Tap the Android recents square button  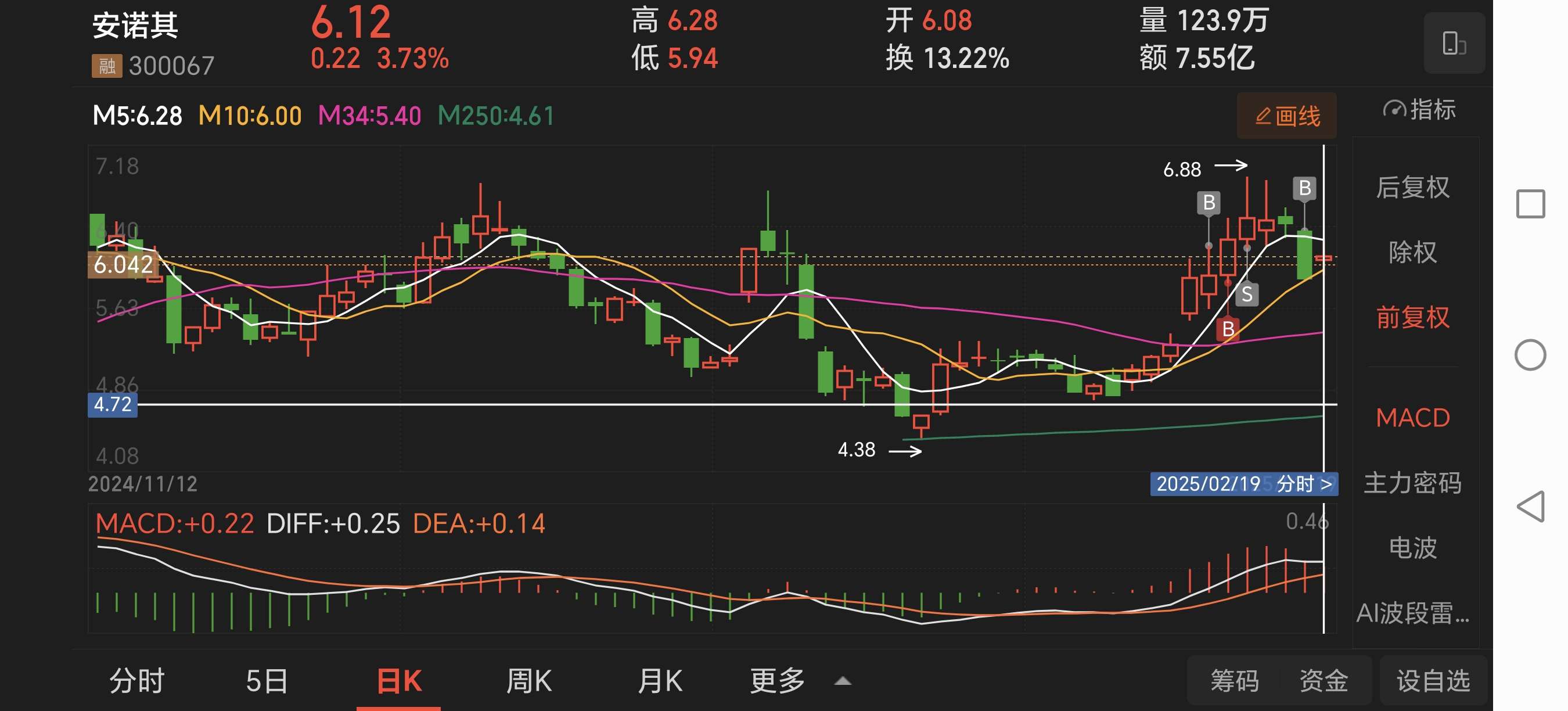[x=1530, y=203]
